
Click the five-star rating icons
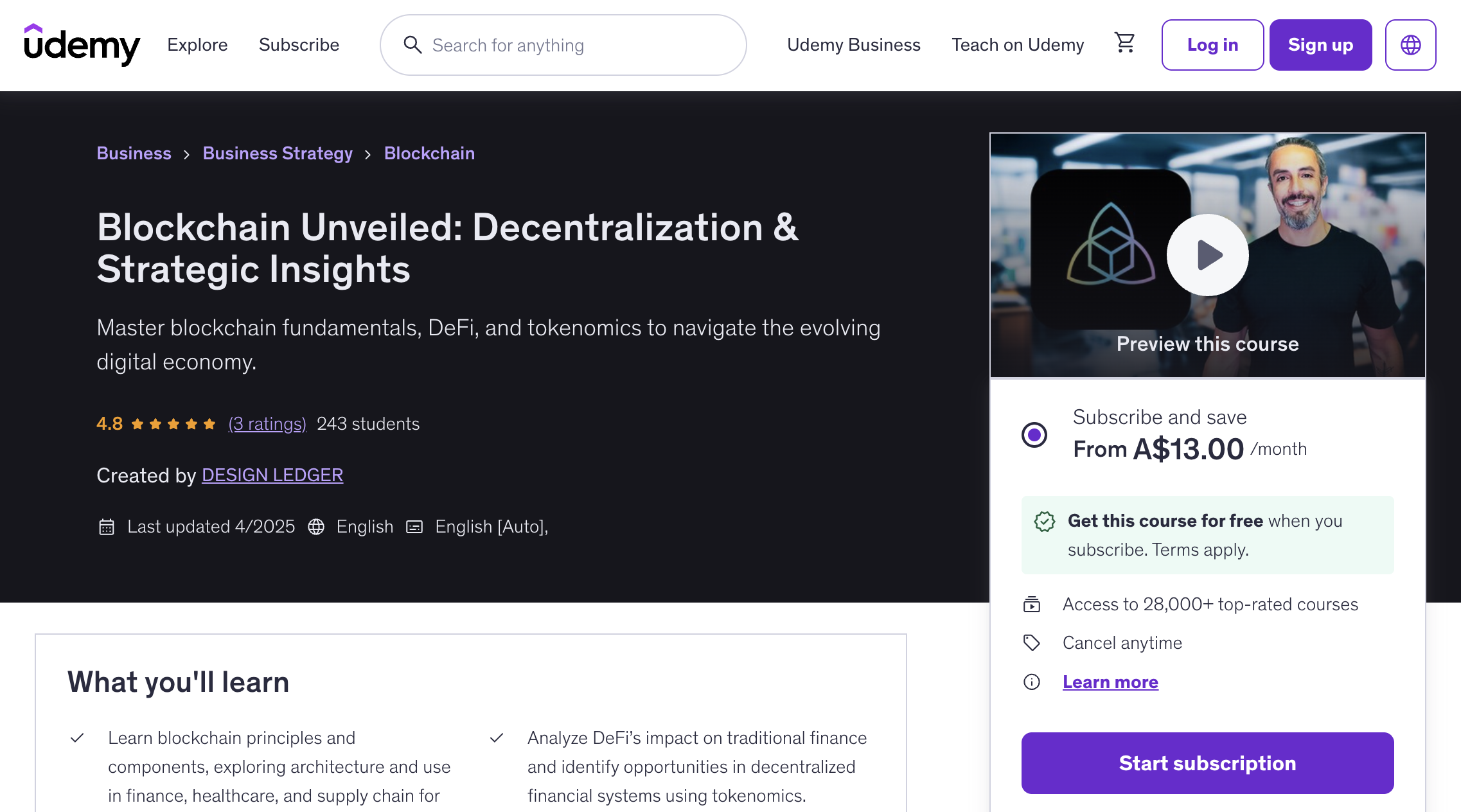point(173,424)
